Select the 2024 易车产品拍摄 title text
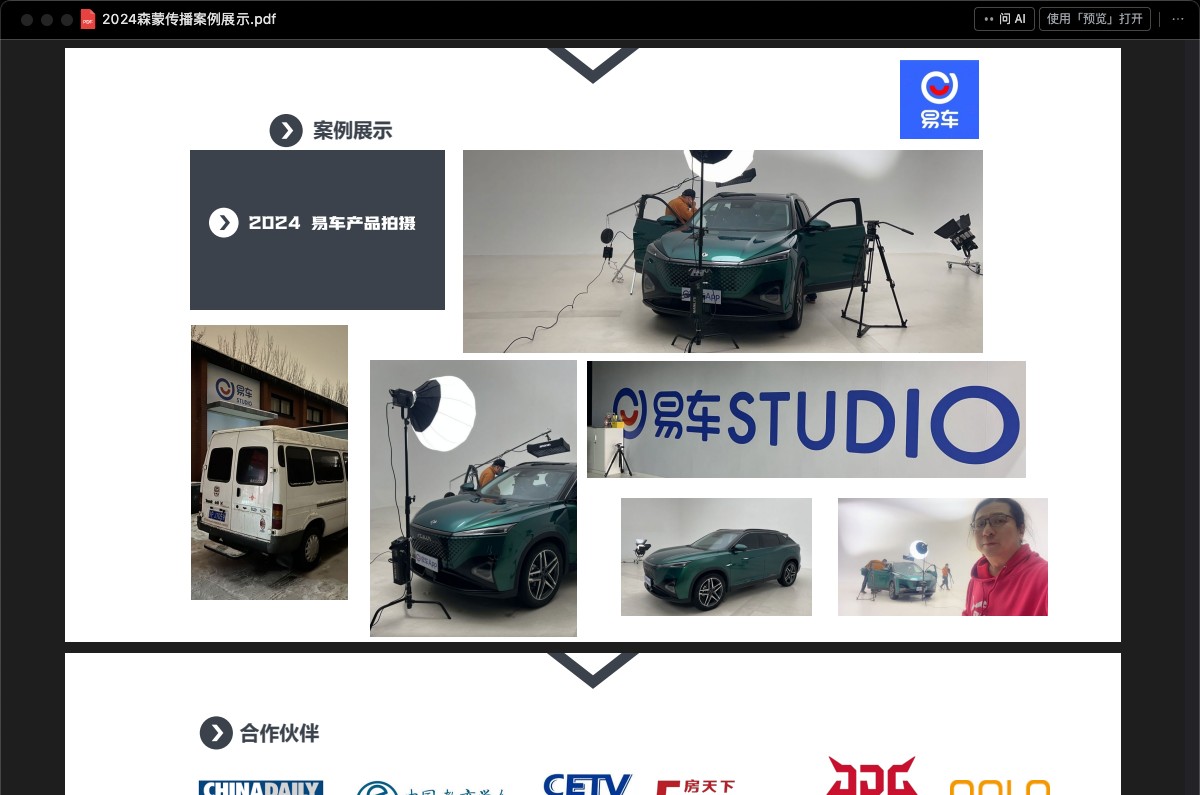This screenshot has width=1200, height=795. [x=332, y=223]
